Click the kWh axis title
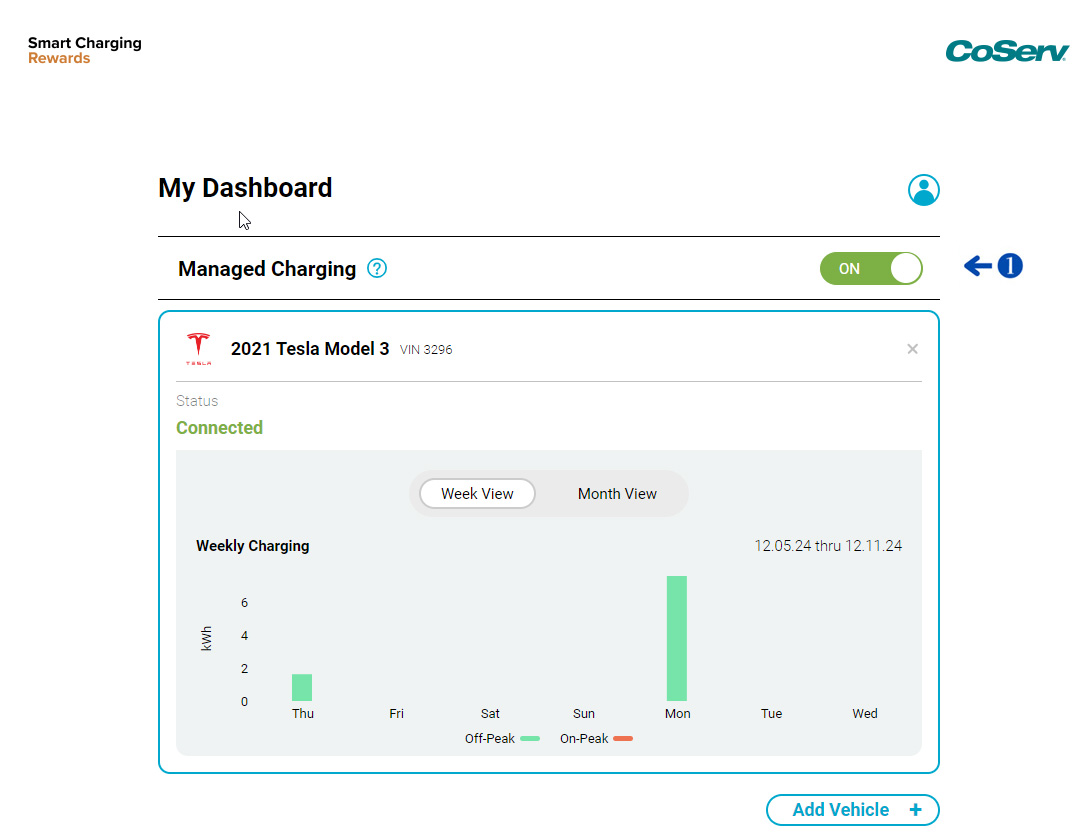Viewport: 1084px width, 840px height. point(206,639)
